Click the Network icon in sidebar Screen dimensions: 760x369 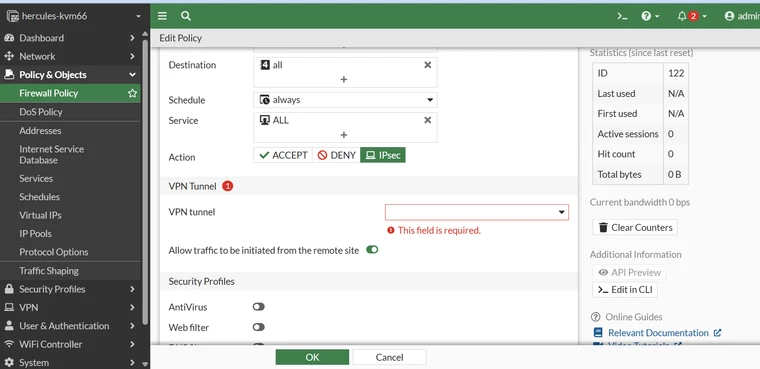coord(9,56)
